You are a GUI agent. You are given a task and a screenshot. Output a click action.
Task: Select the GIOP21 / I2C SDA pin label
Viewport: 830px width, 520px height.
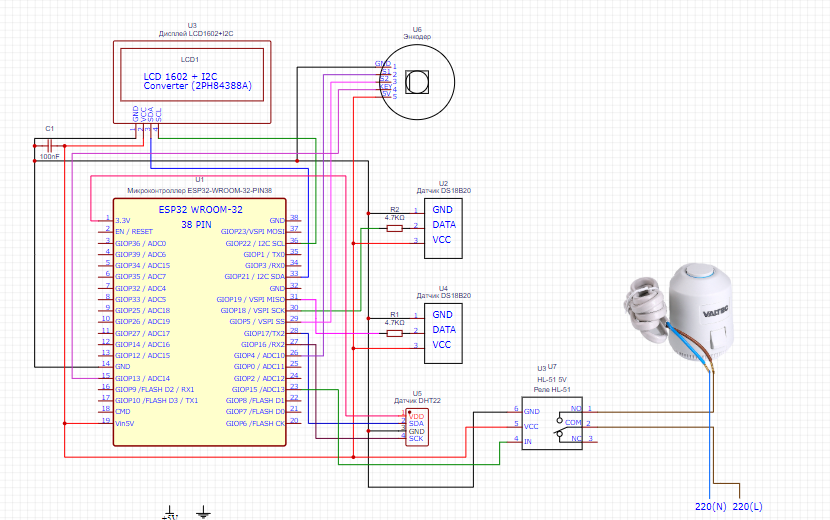[255, 276]
